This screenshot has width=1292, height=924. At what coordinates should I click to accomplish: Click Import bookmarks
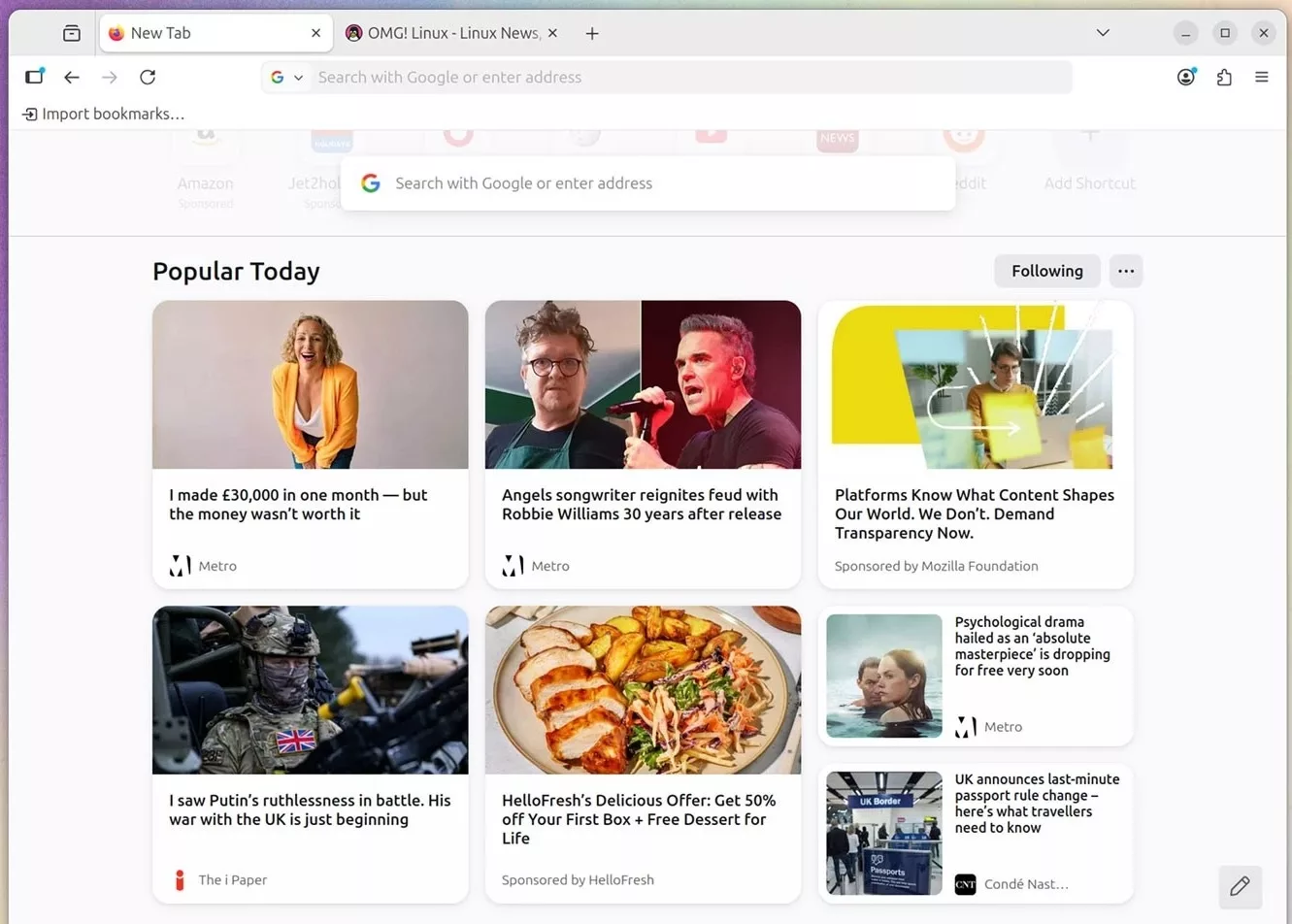[103, 114]
